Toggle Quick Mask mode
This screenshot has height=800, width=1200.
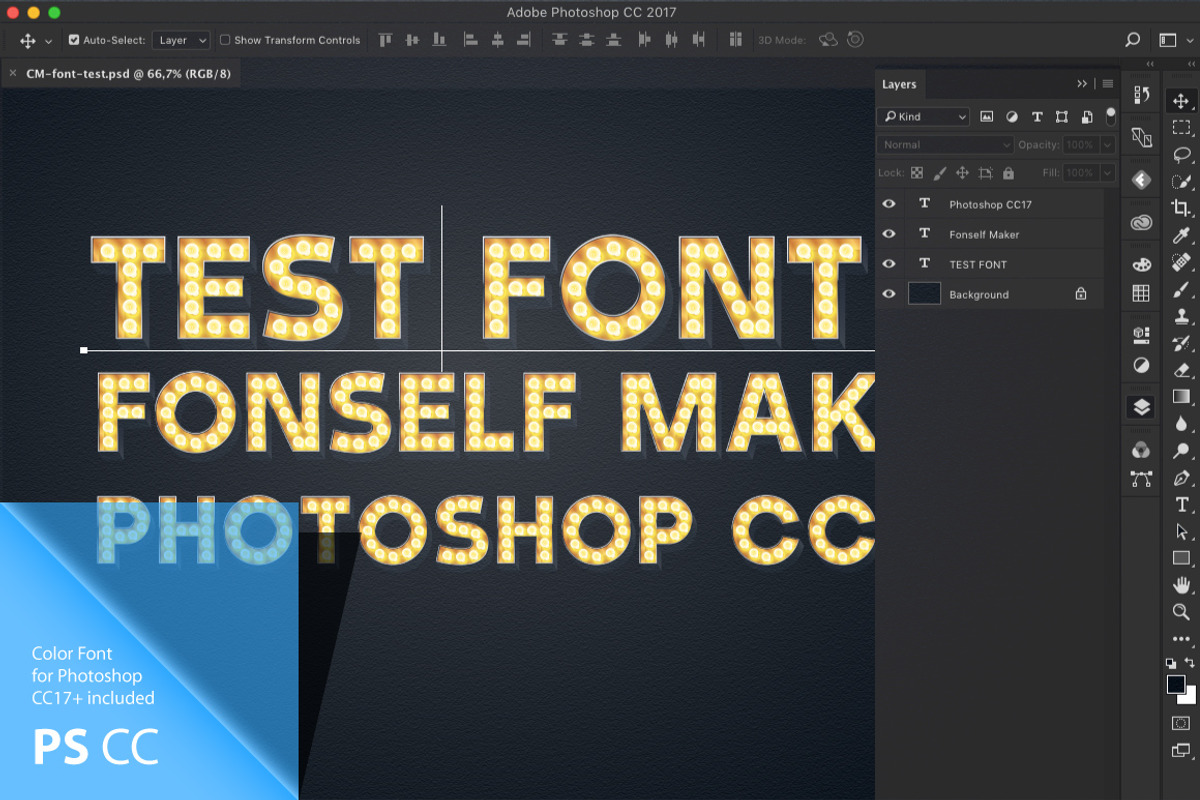(1181, 723)
